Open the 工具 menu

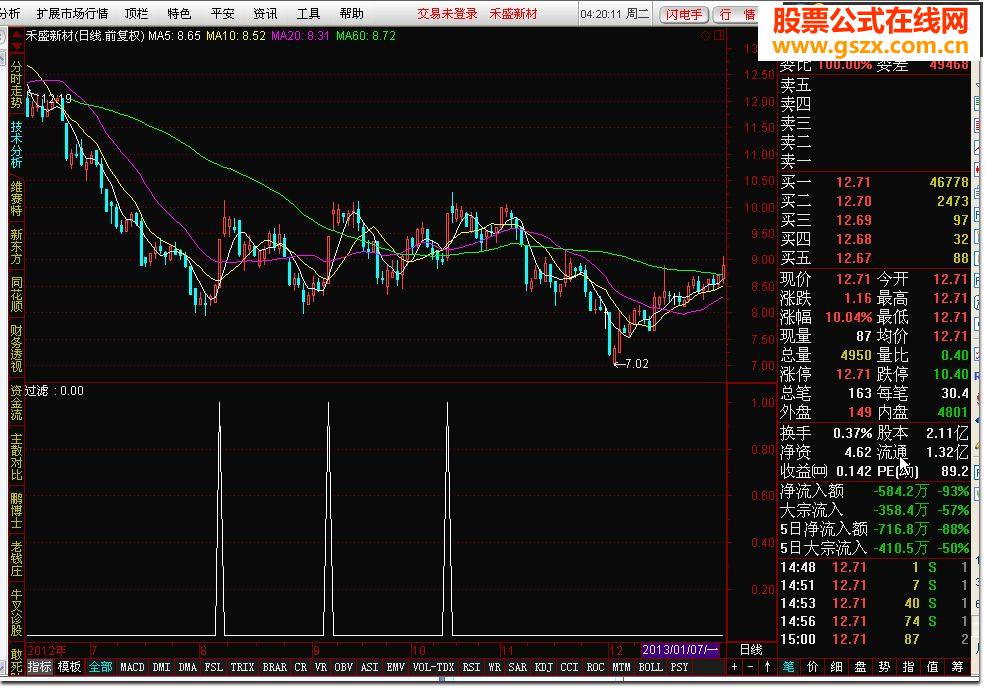pos(308,13)
